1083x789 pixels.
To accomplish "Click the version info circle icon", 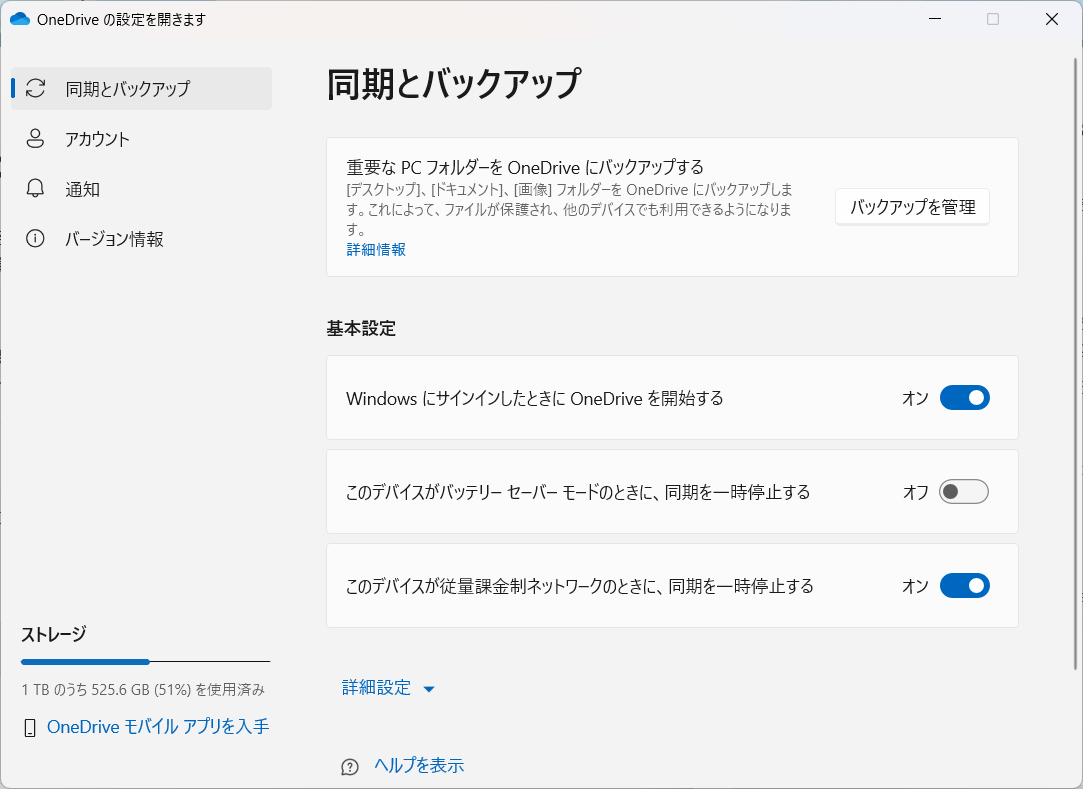I will pos(35,238).
